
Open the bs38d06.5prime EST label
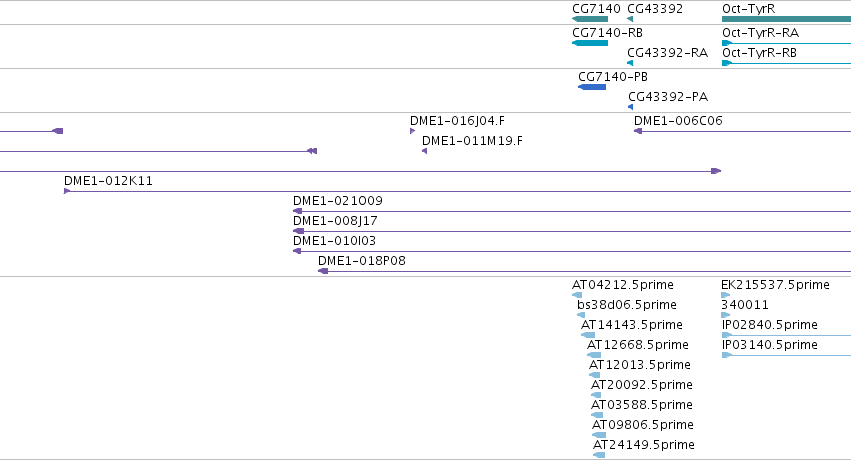point(627,305)
